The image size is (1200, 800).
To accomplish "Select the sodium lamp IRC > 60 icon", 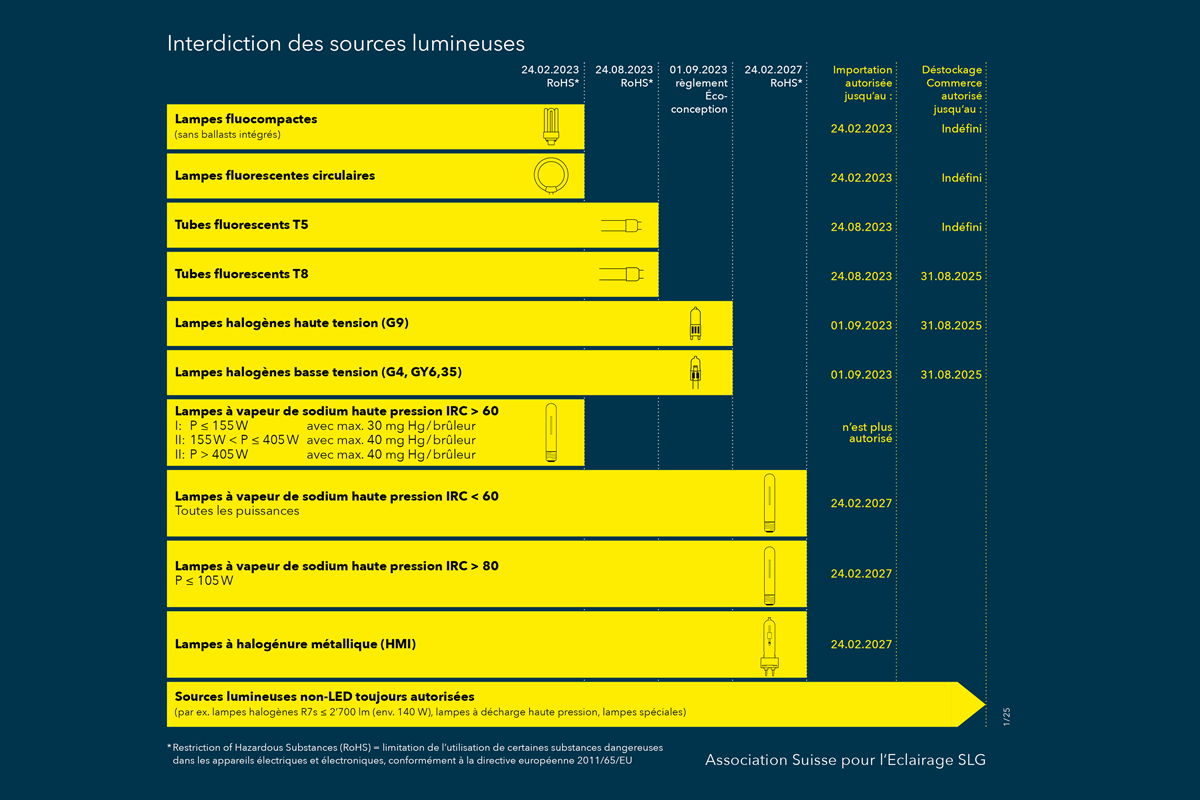I will pyautogui.click(x=550, y=432).
